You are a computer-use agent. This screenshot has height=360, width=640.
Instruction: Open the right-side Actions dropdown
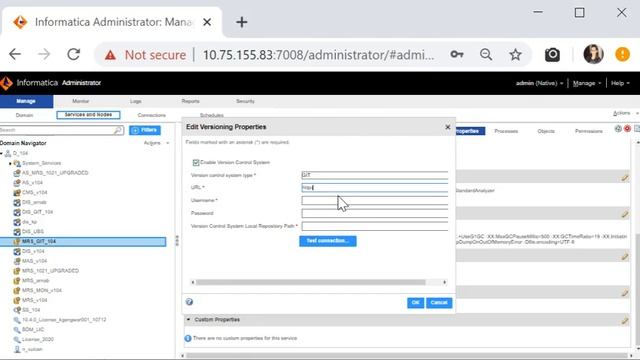[625, 113]
